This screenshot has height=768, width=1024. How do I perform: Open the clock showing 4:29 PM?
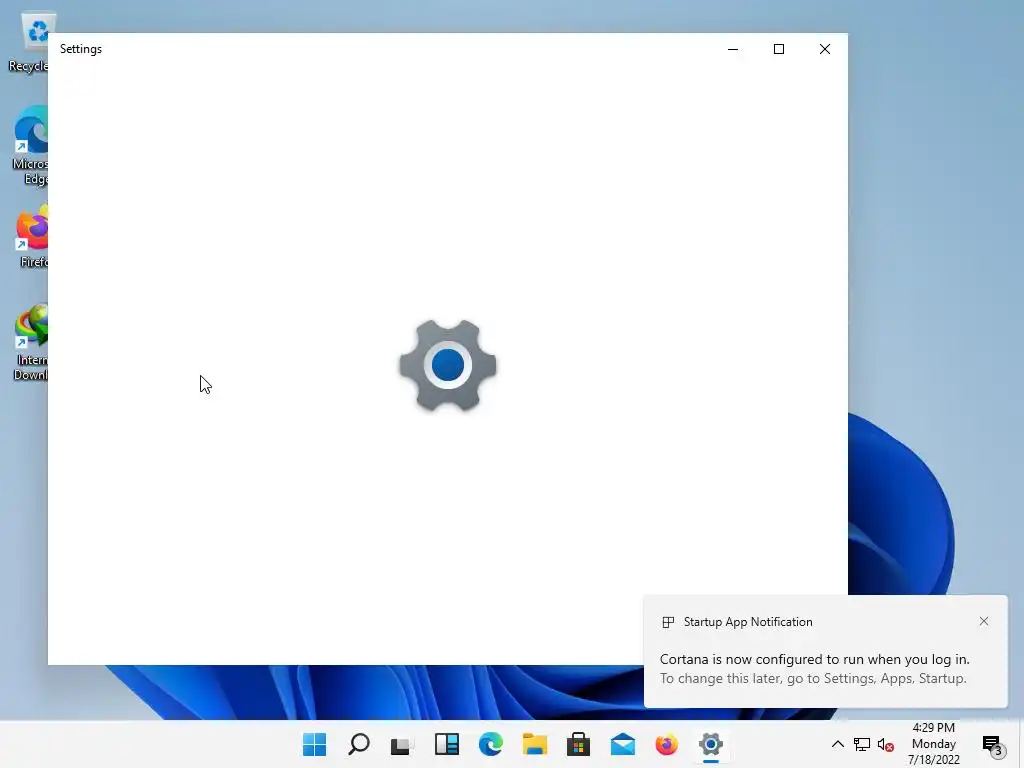(933, 743)
